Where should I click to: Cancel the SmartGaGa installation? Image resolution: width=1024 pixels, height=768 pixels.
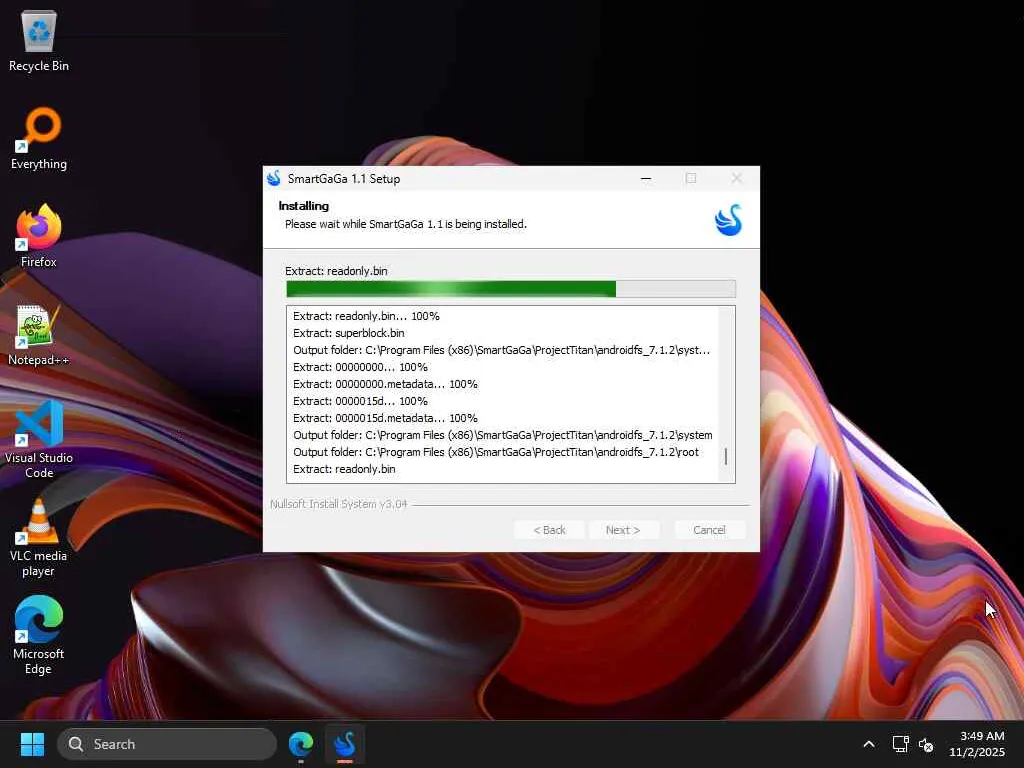point(709,530)
